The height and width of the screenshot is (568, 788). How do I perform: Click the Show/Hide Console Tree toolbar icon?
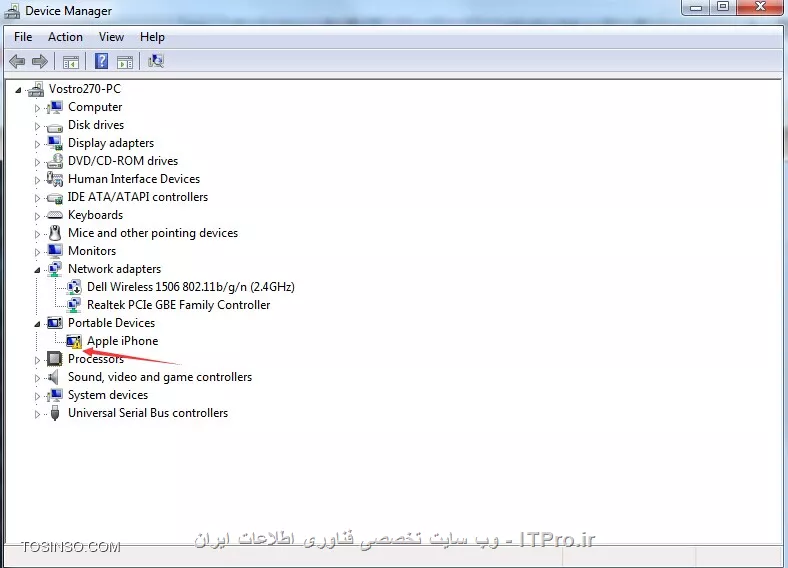pos(71,62)
